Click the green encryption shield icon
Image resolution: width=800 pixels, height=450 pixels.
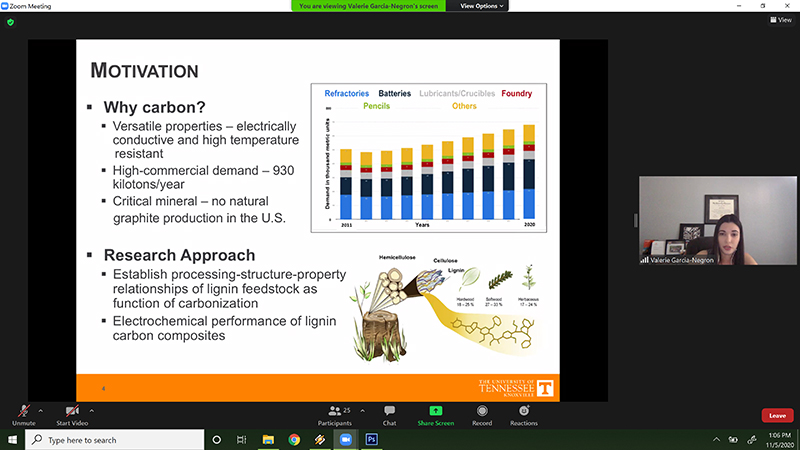(x=11, y=22)
